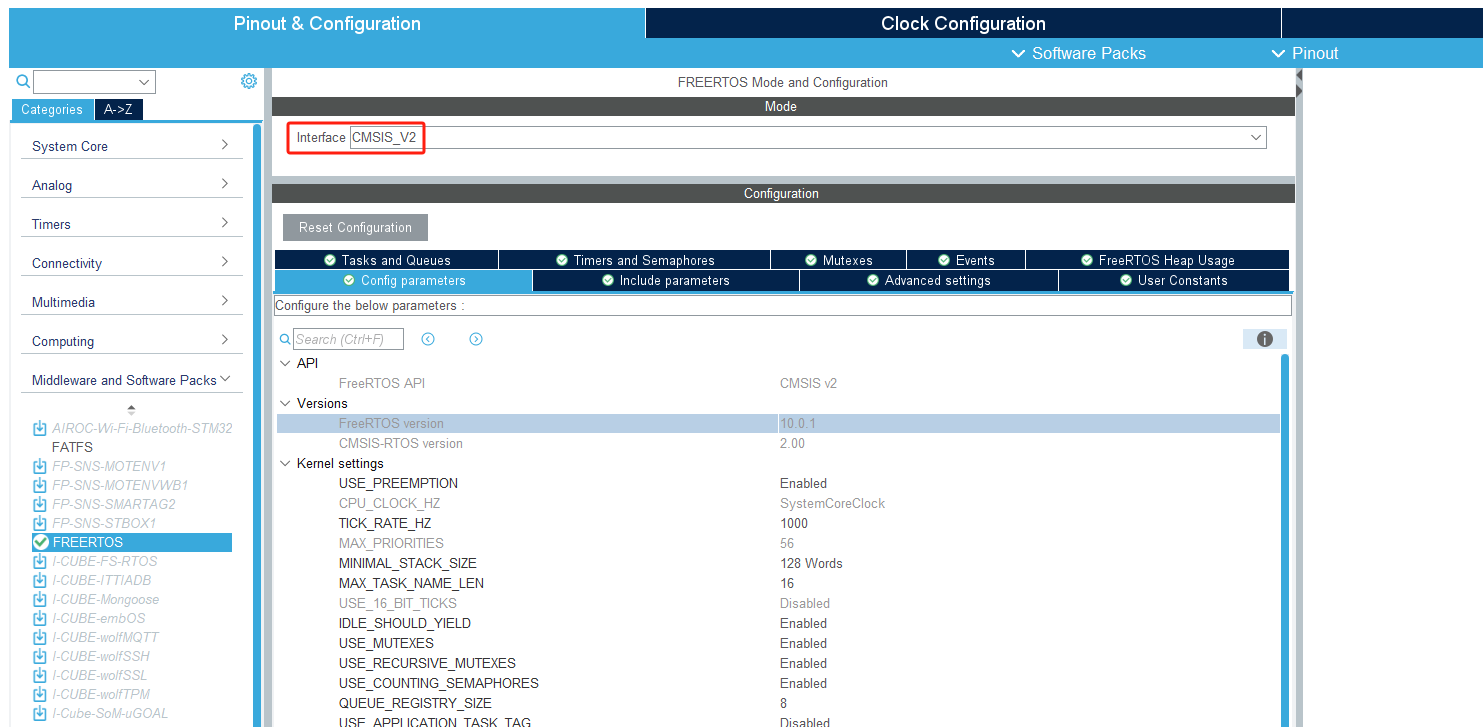Image resolution: width=1483 pixels, height=727 pixels.
Task: Click download icon beside I-Cube-SoM-uGOAL
Action: point(40,713)
